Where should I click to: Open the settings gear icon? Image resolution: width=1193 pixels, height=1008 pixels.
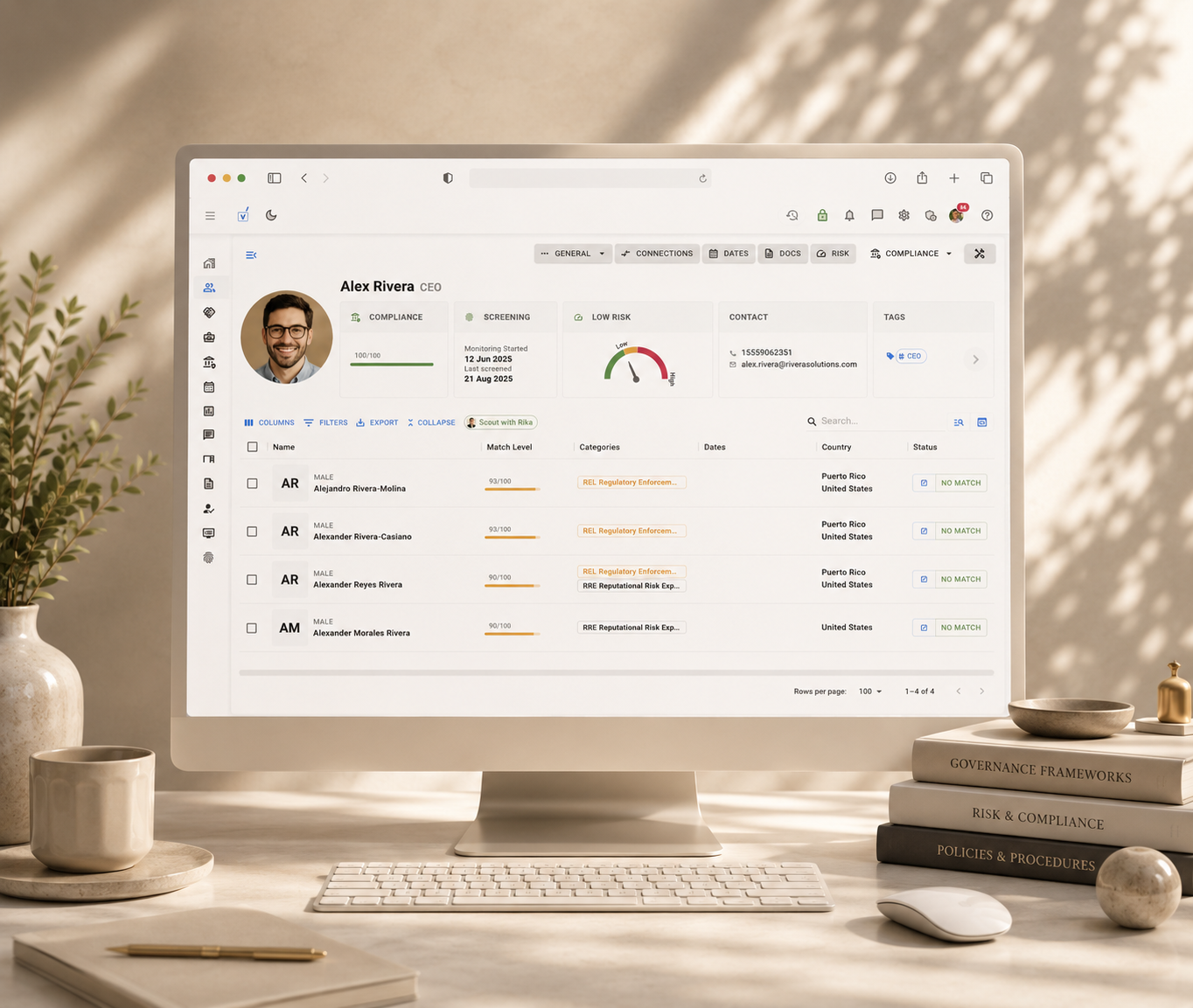click(x=904, y=215)
